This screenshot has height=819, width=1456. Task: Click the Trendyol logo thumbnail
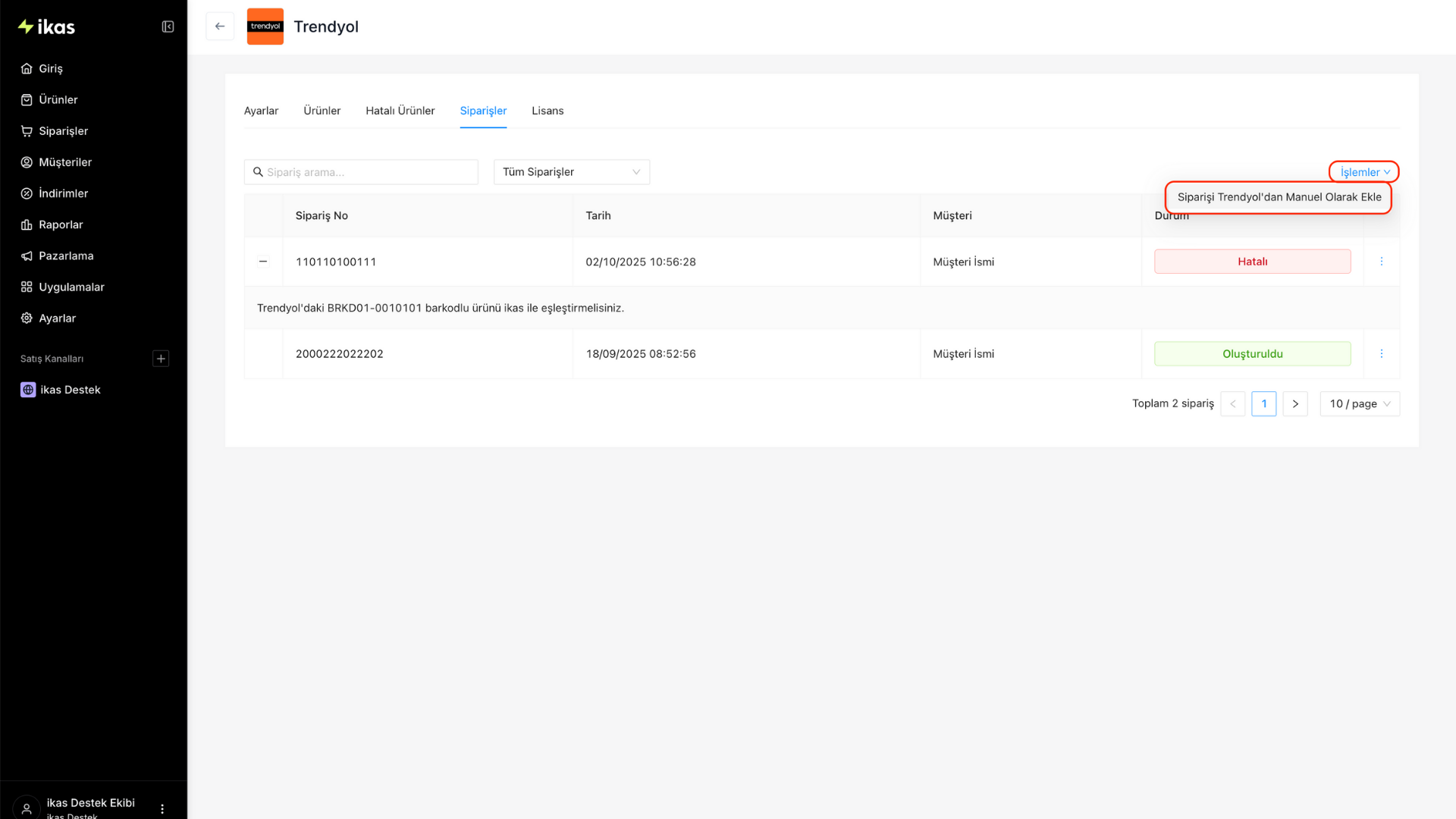click(265, 27)
